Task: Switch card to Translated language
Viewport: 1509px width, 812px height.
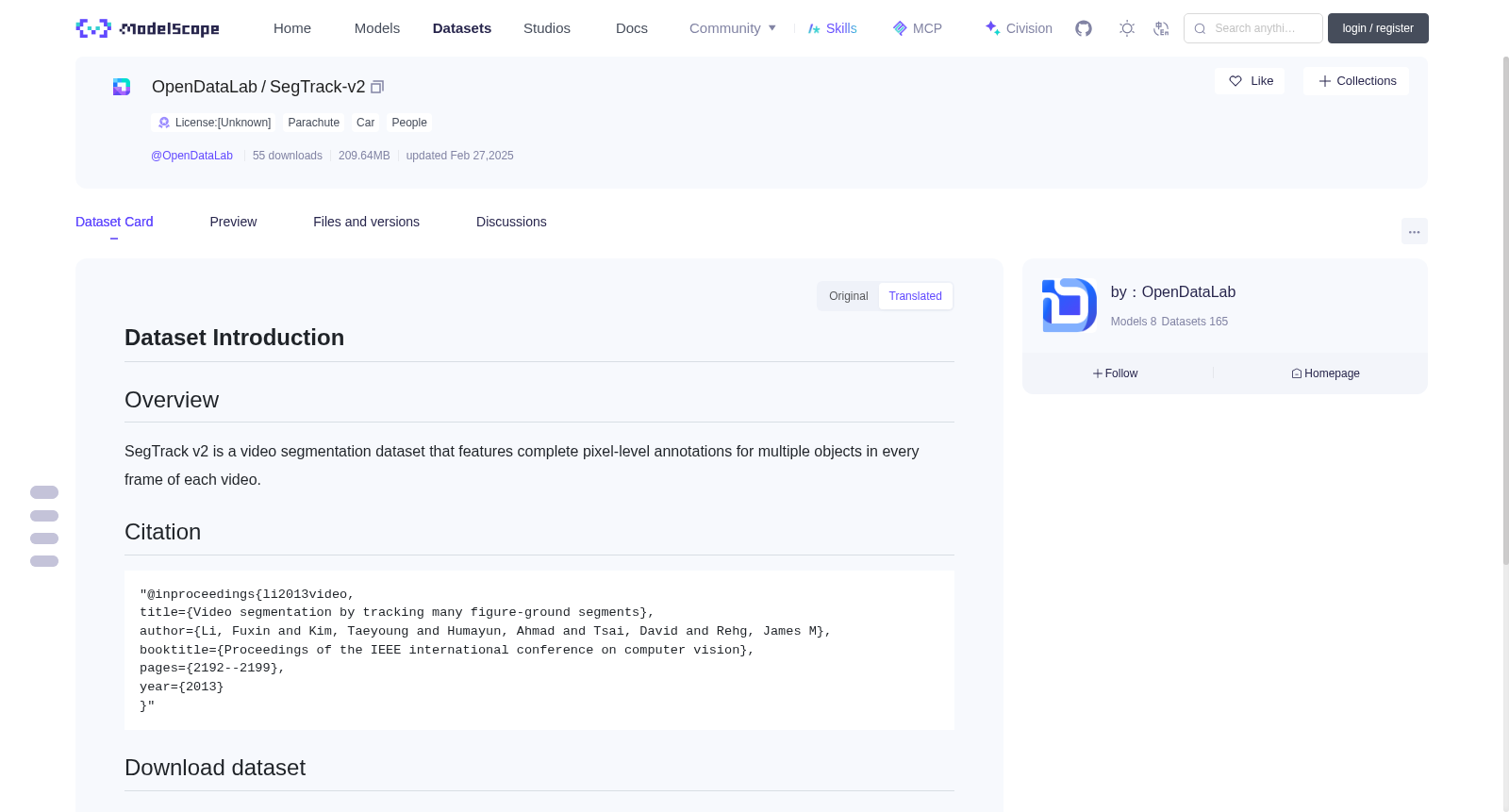Action: (915, 296)
